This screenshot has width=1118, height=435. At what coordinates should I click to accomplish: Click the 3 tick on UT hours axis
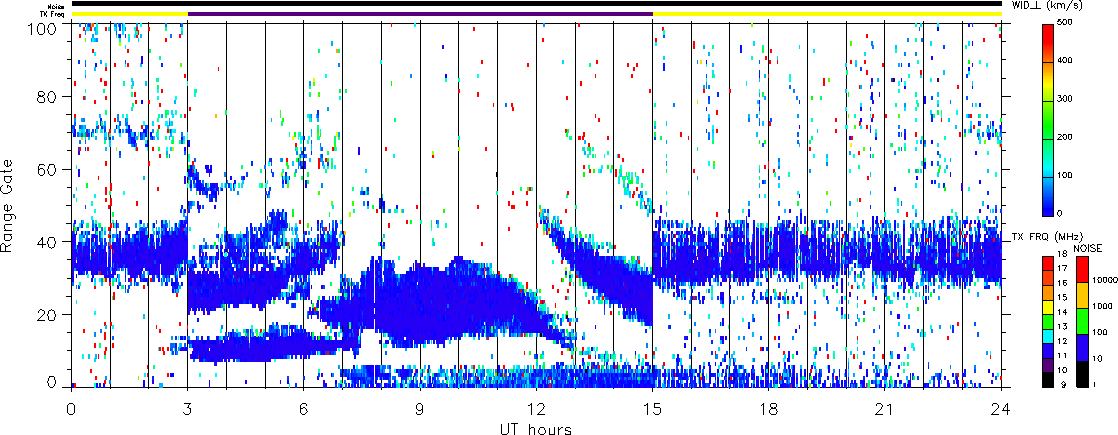(187, 408)
